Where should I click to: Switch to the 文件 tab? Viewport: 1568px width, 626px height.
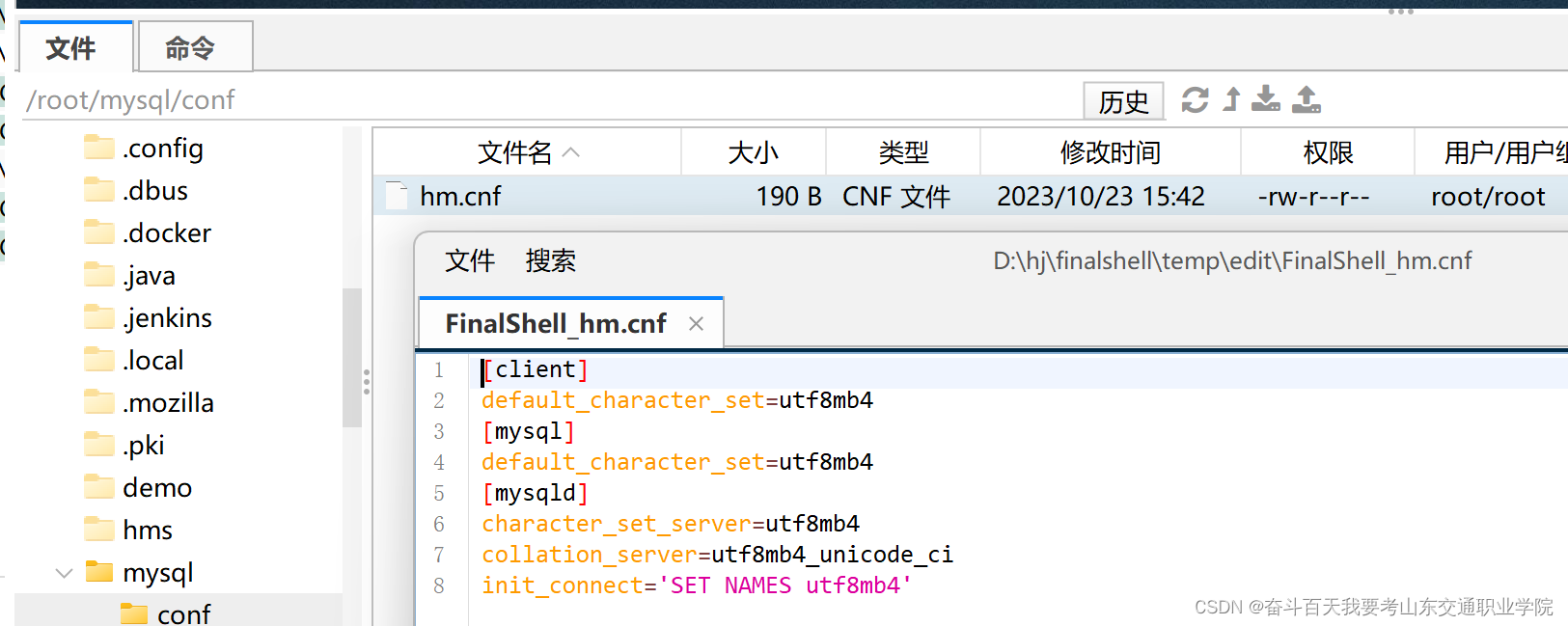point(71,48)
